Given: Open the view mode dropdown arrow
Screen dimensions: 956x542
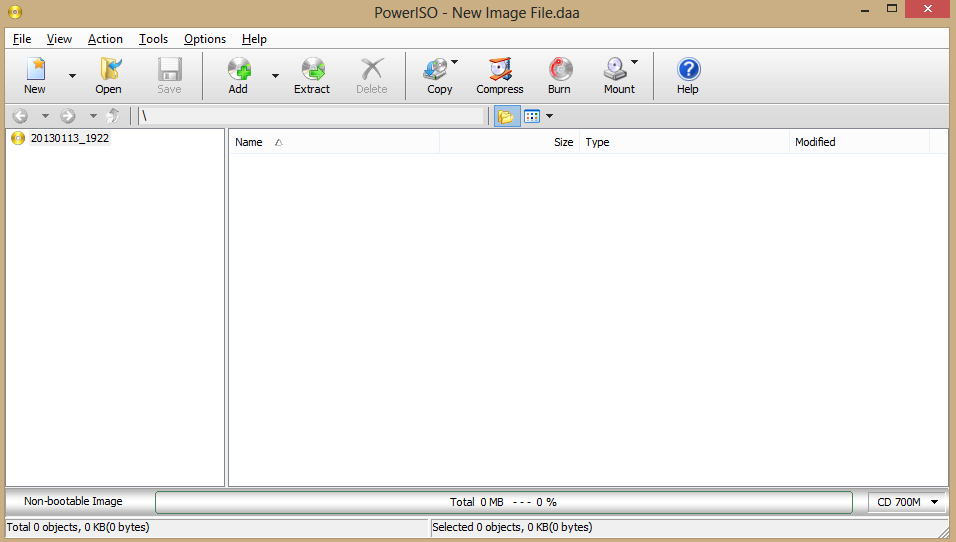Looking at the screenshot, I should (x=549, y=116).
